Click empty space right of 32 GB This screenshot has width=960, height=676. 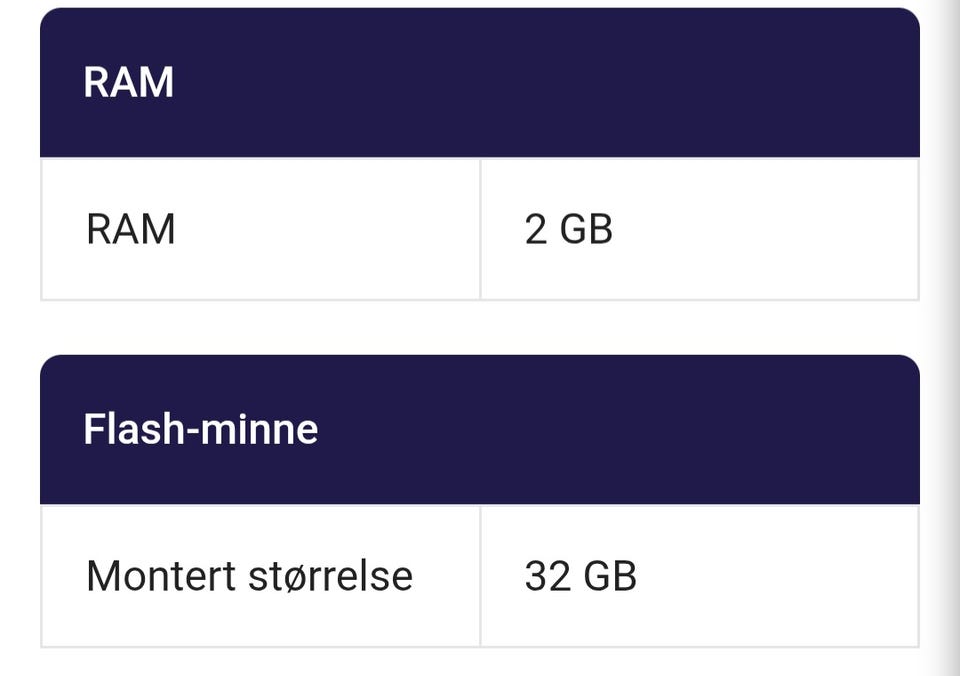point(780,577)
